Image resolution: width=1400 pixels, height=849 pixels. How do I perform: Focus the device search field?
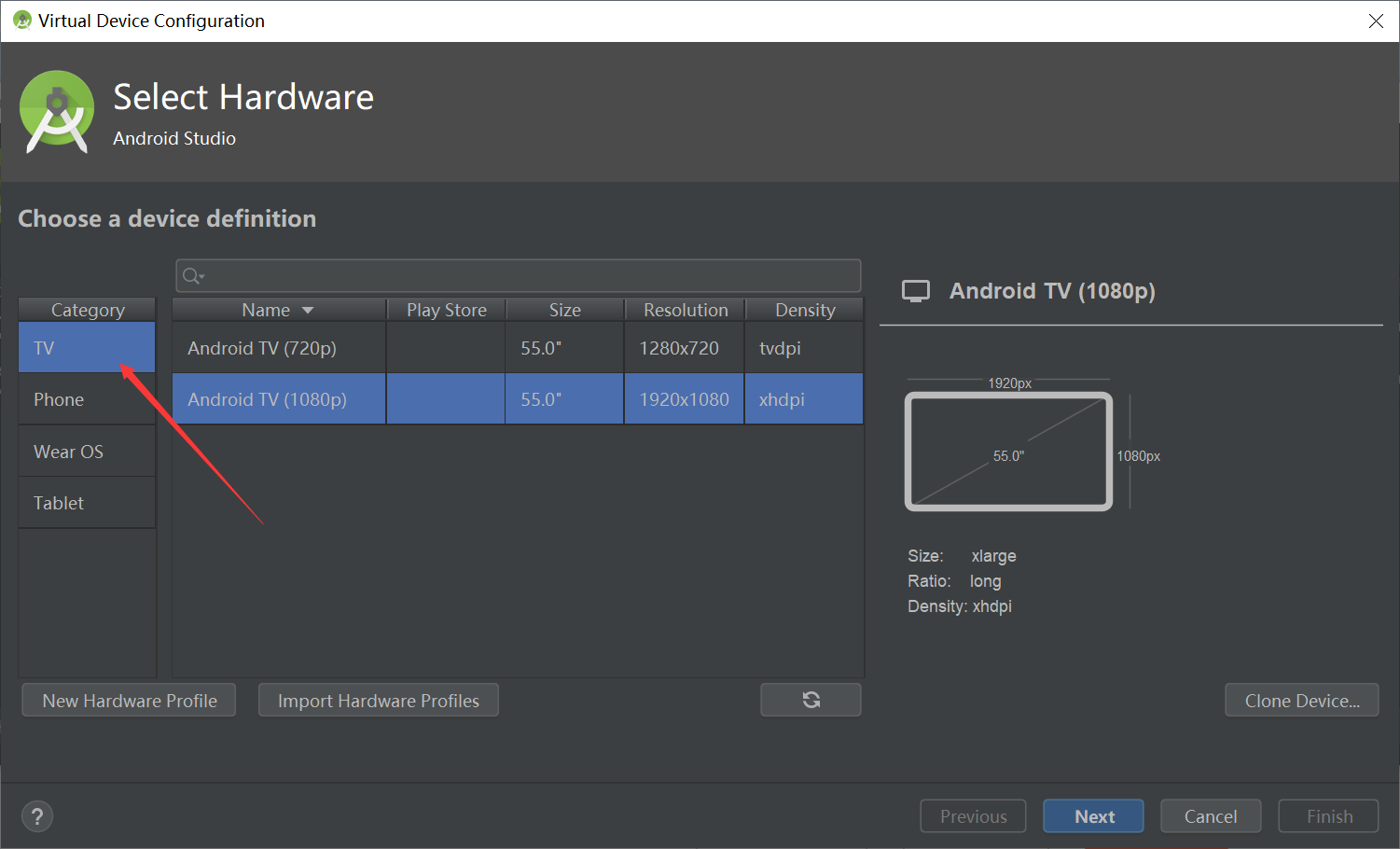tap(518, 275)
